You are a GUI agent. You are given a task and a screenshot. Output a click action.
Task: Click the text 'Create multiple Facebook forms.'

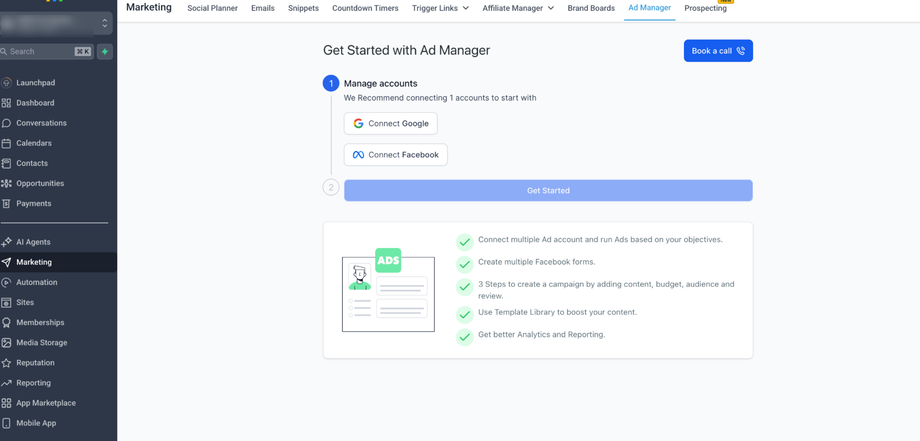pos(537,262)
